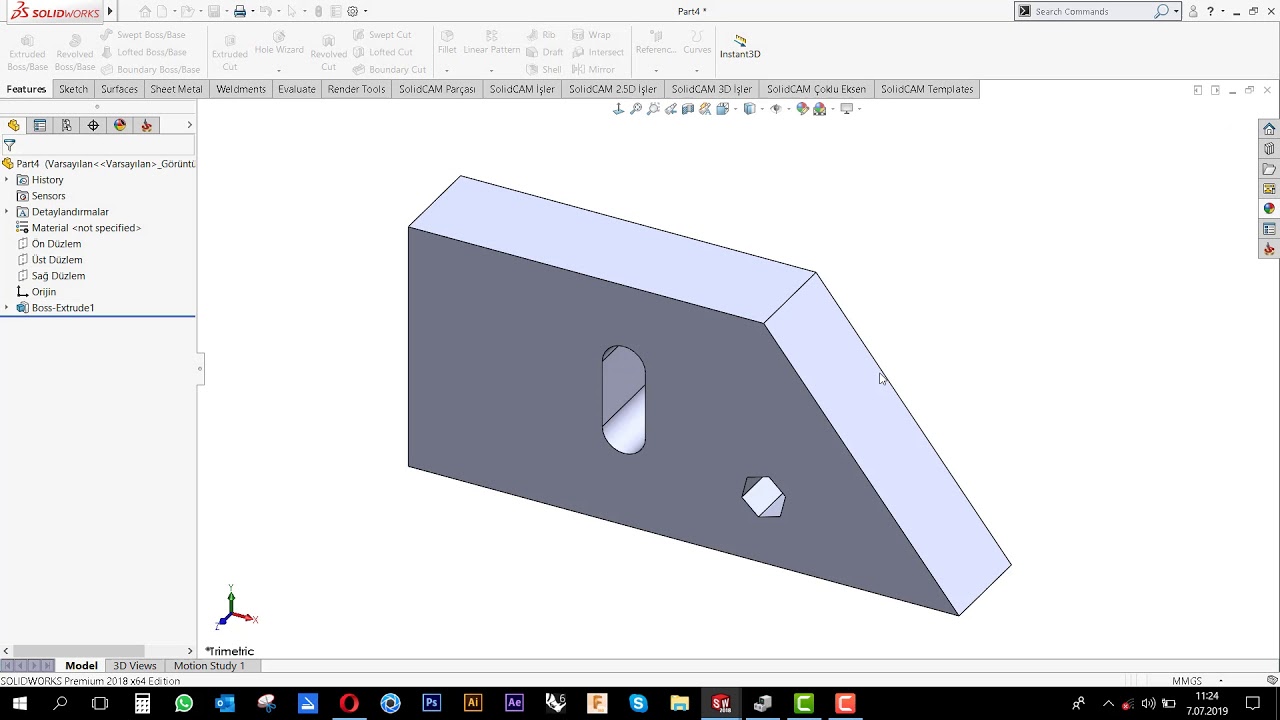Screen dimensions: 1280x720
Task: Open the Hide/Show Items dropdown arrow
Action: click(x=788, y=109)
